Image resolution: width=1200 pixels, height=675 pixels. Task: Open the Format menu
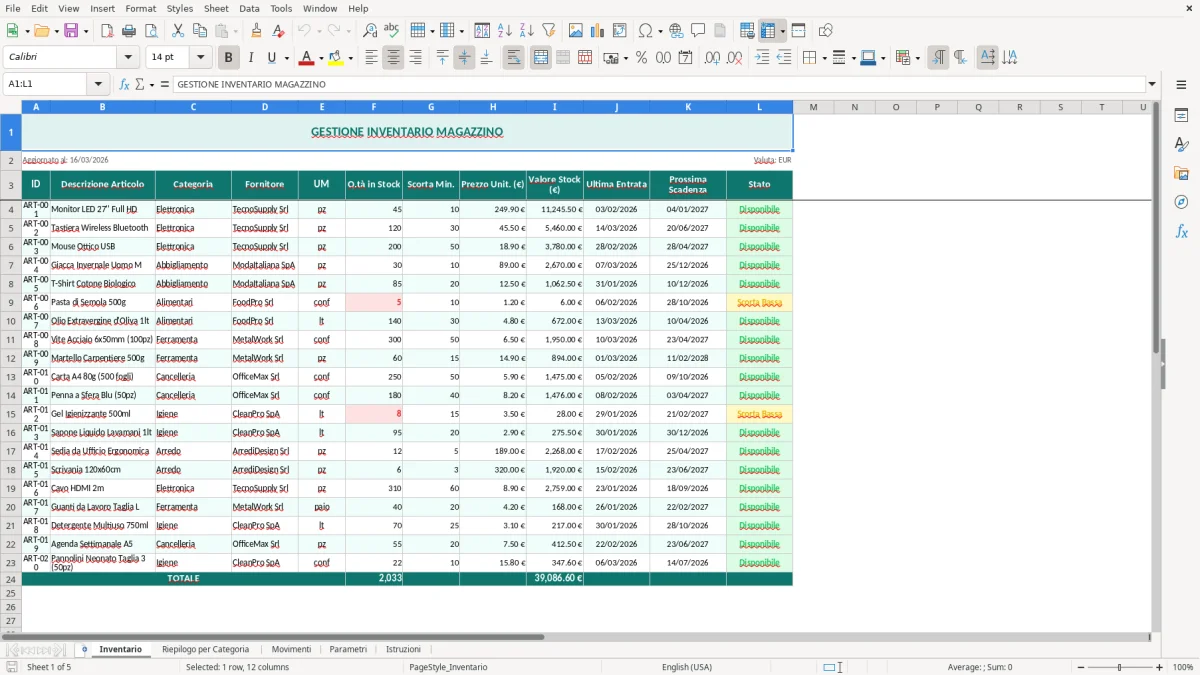tap(140, 8)
